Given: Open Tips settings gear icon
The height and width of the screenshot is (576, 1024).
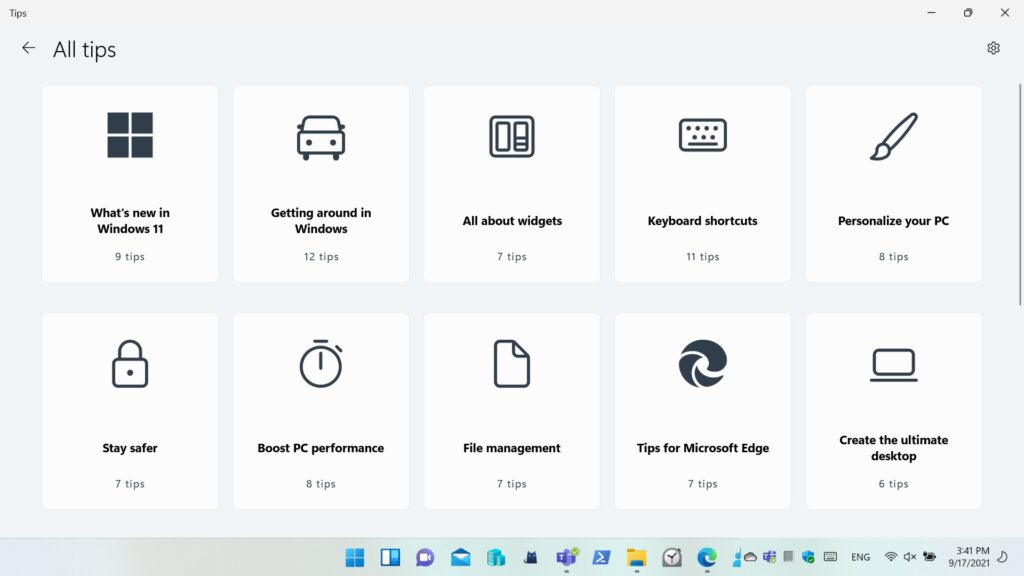Looking at the screenshot, I should tap(993, 48).
